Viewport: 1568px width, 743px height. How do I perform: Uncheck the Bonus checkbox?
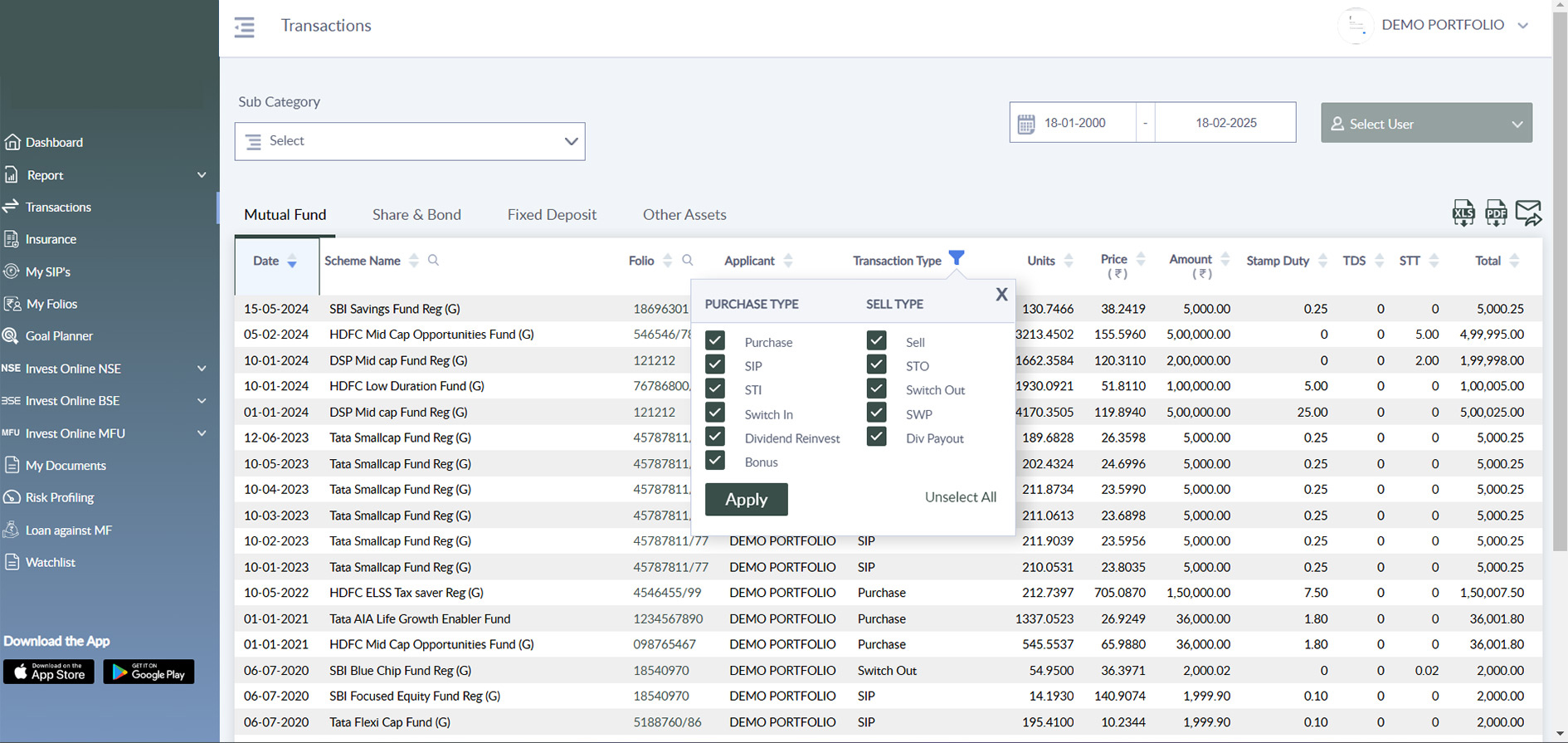pyautogui.click(x=715, y=461)
